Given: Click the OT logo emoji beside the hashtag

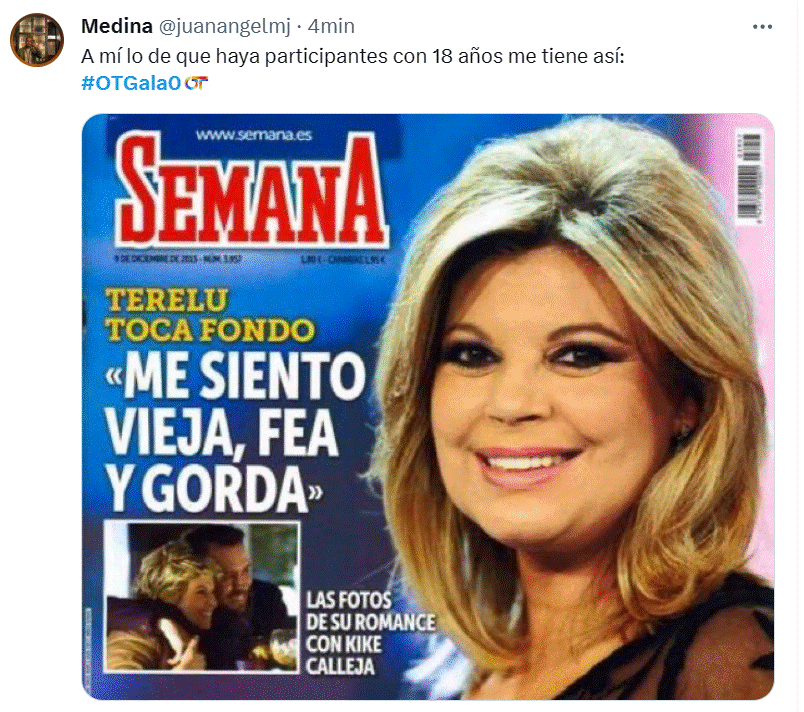Looking at the screenshot, I should pyautogui.click(x=196, y=83).
